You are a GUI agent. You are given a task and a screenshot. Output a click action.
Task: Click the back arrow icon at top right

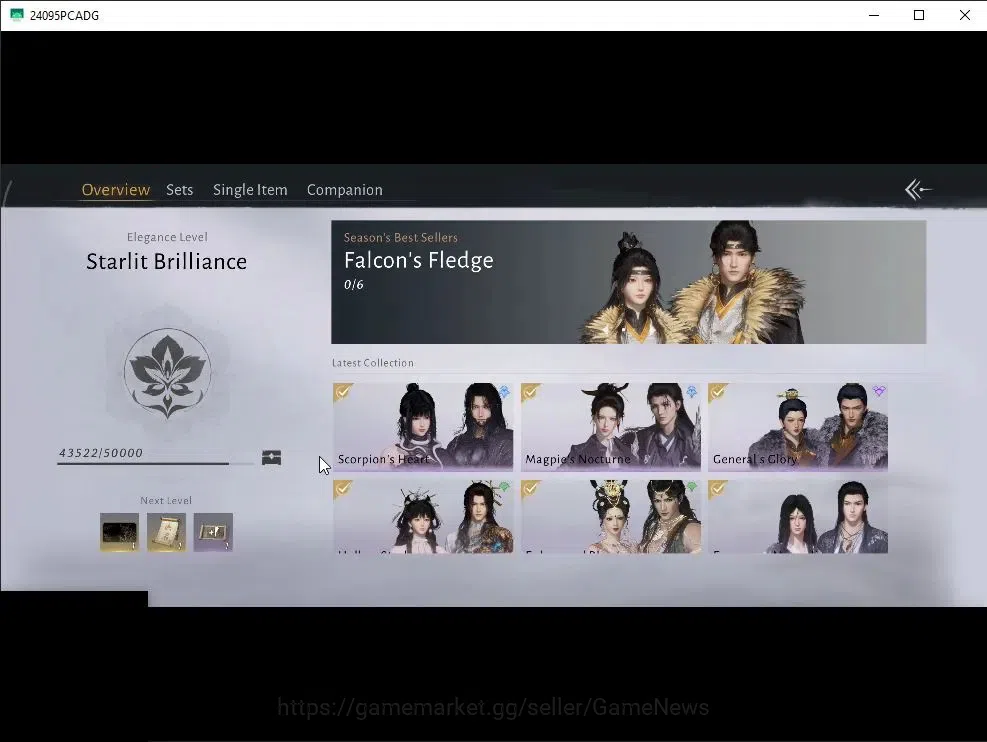click(x=918, y=189)
